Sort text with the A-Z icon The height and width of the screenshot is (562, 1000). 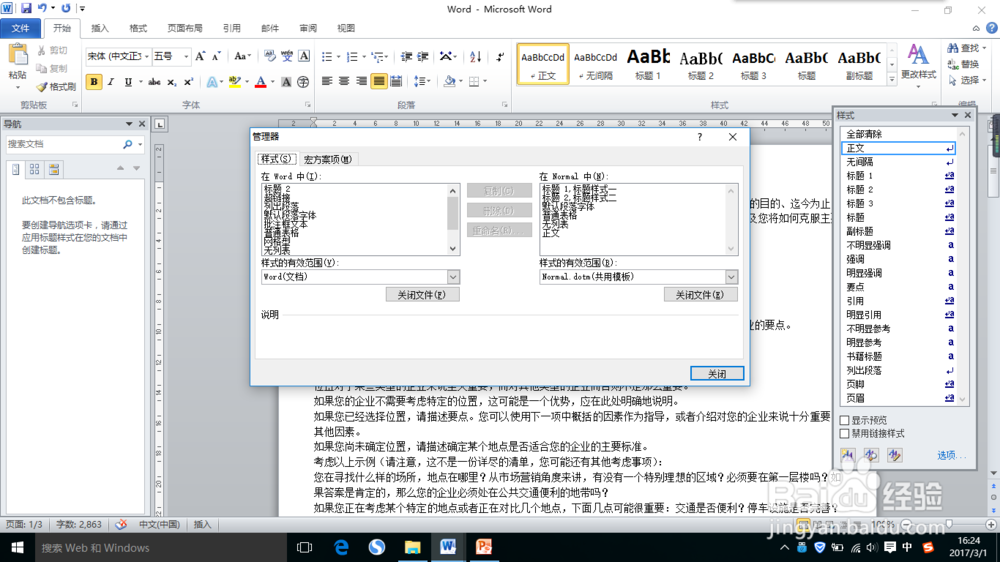pyautogui.click(x=475, y=57)
